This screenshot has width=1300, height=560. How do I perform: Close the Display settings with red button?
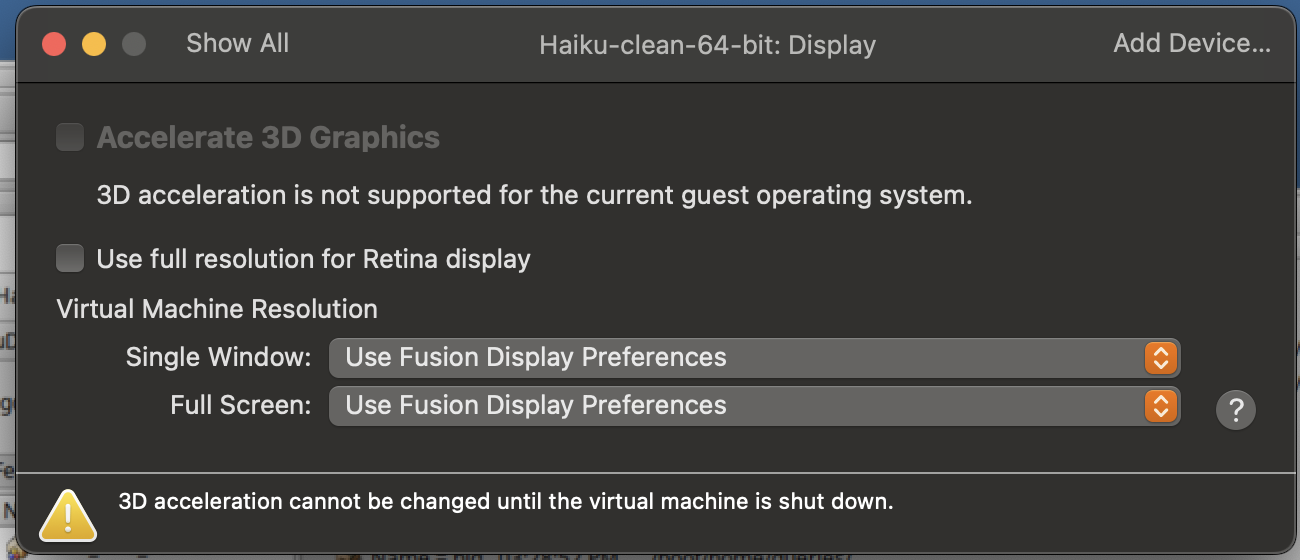[54, 44]
